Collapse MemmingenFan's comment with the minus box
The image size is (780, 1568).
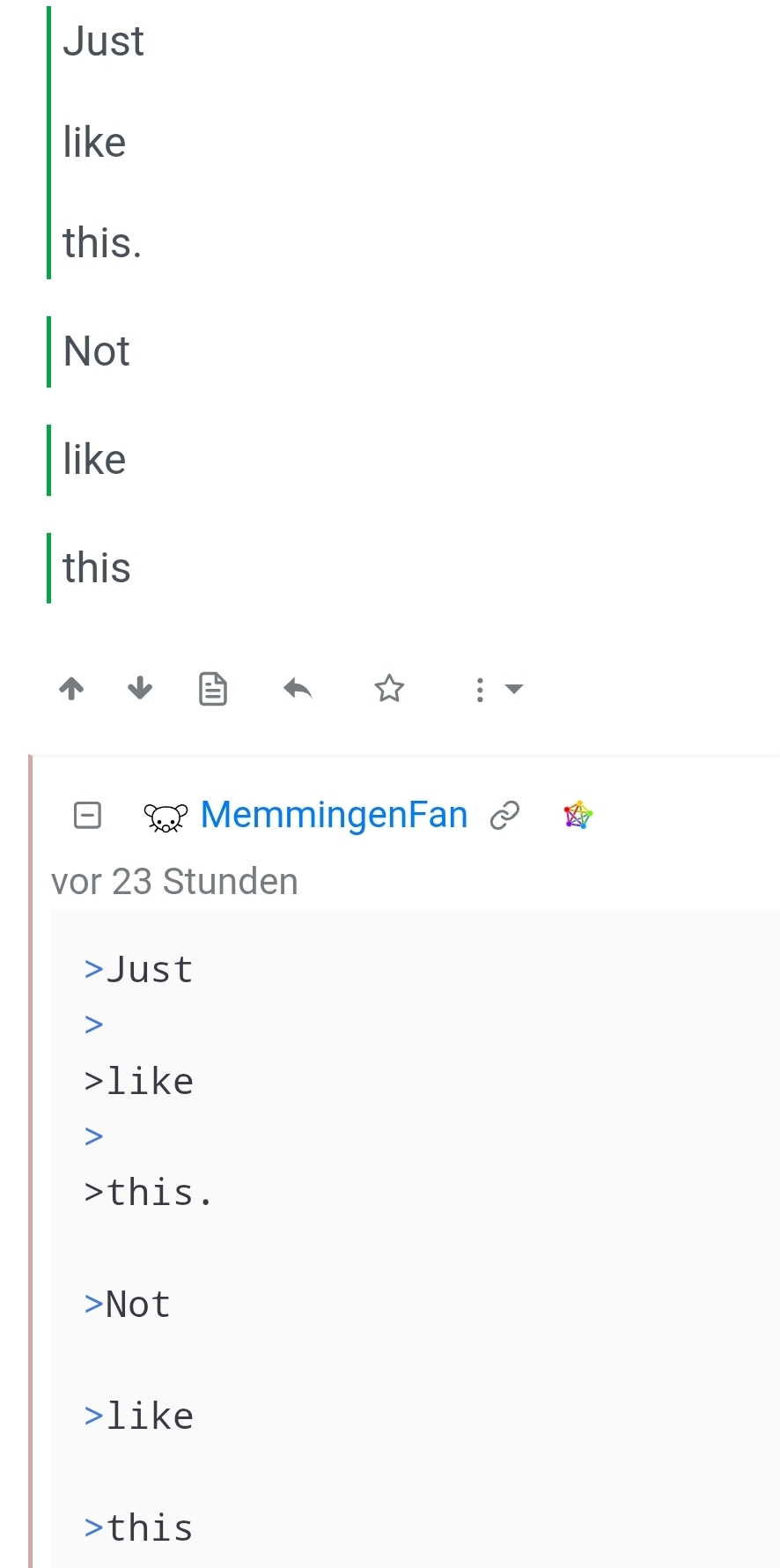point(87,816)
